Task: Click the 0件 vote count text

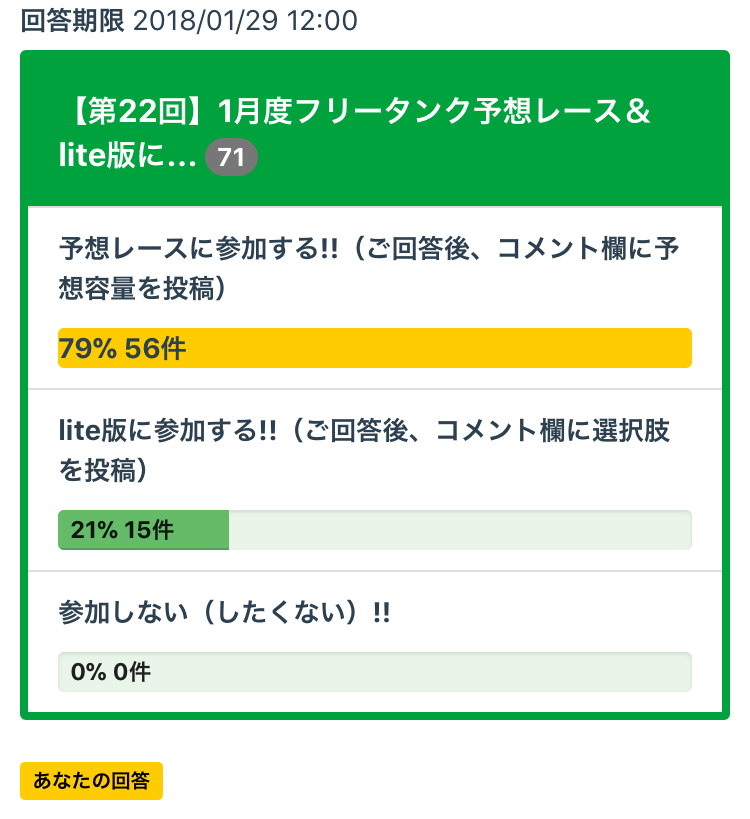Action: point(132,672)
